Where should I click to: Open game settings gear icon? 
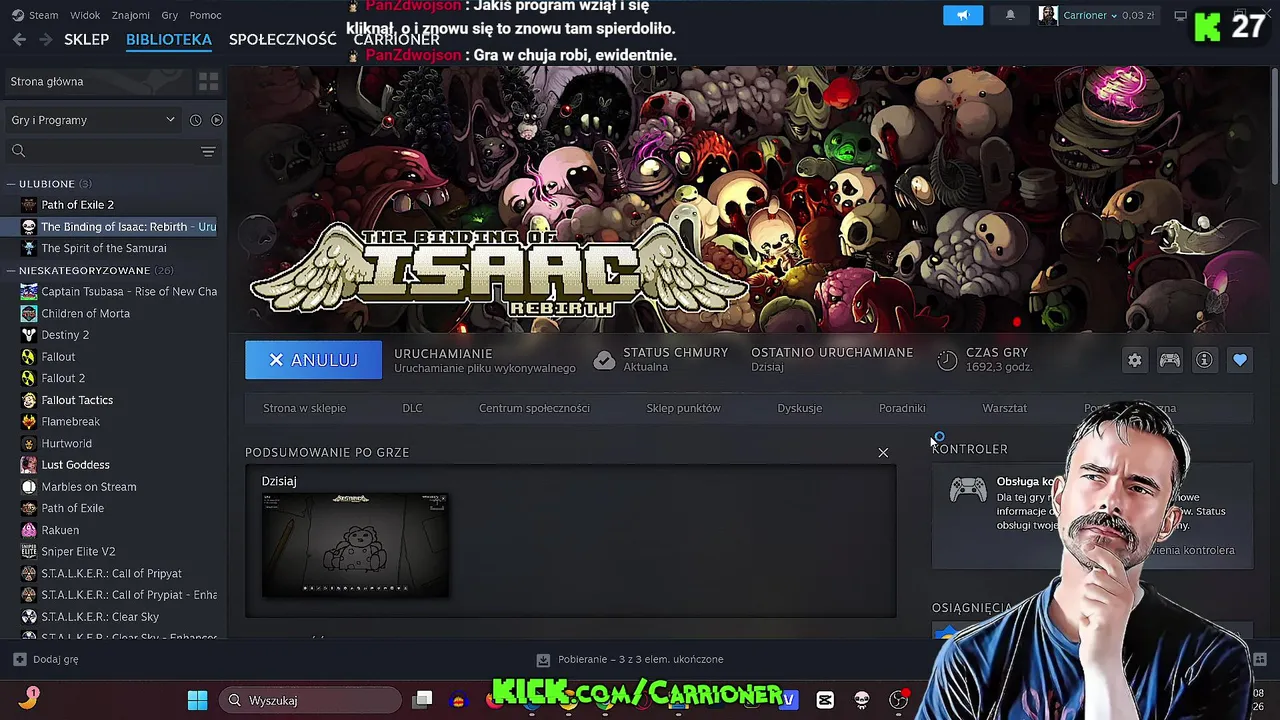[x=1135, y=360]
